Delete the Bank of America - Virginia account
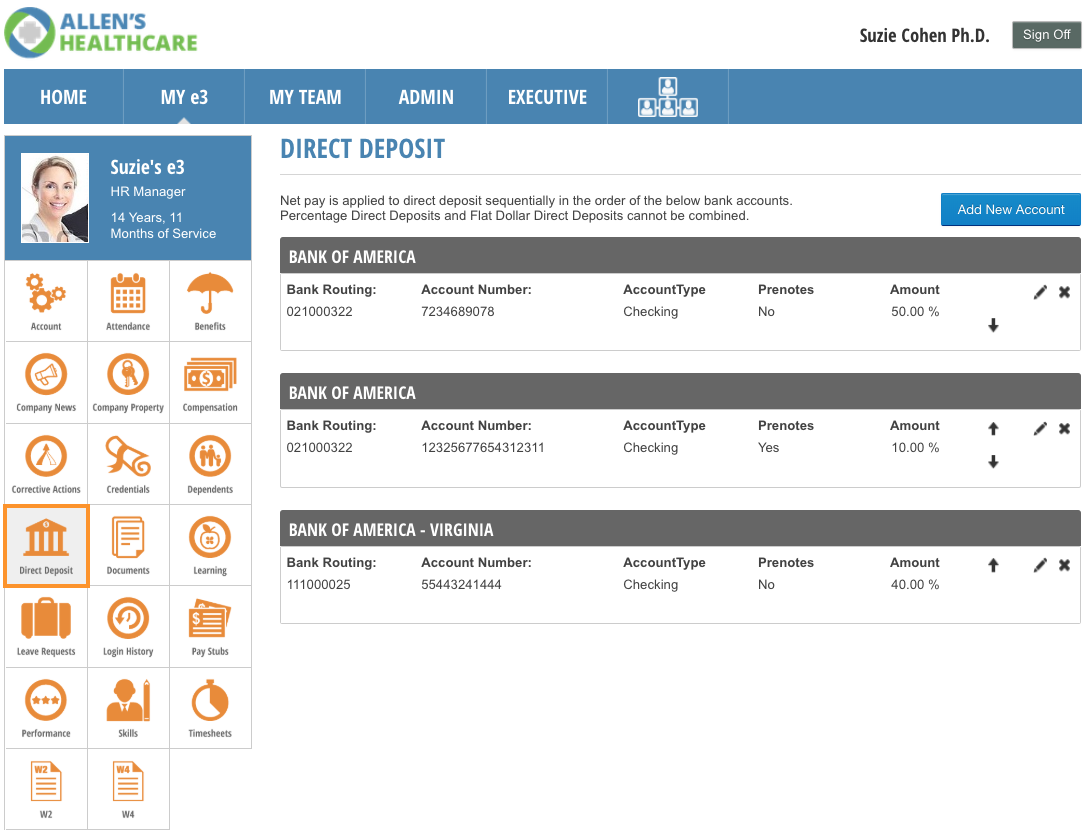 (x=1064, y=565)
